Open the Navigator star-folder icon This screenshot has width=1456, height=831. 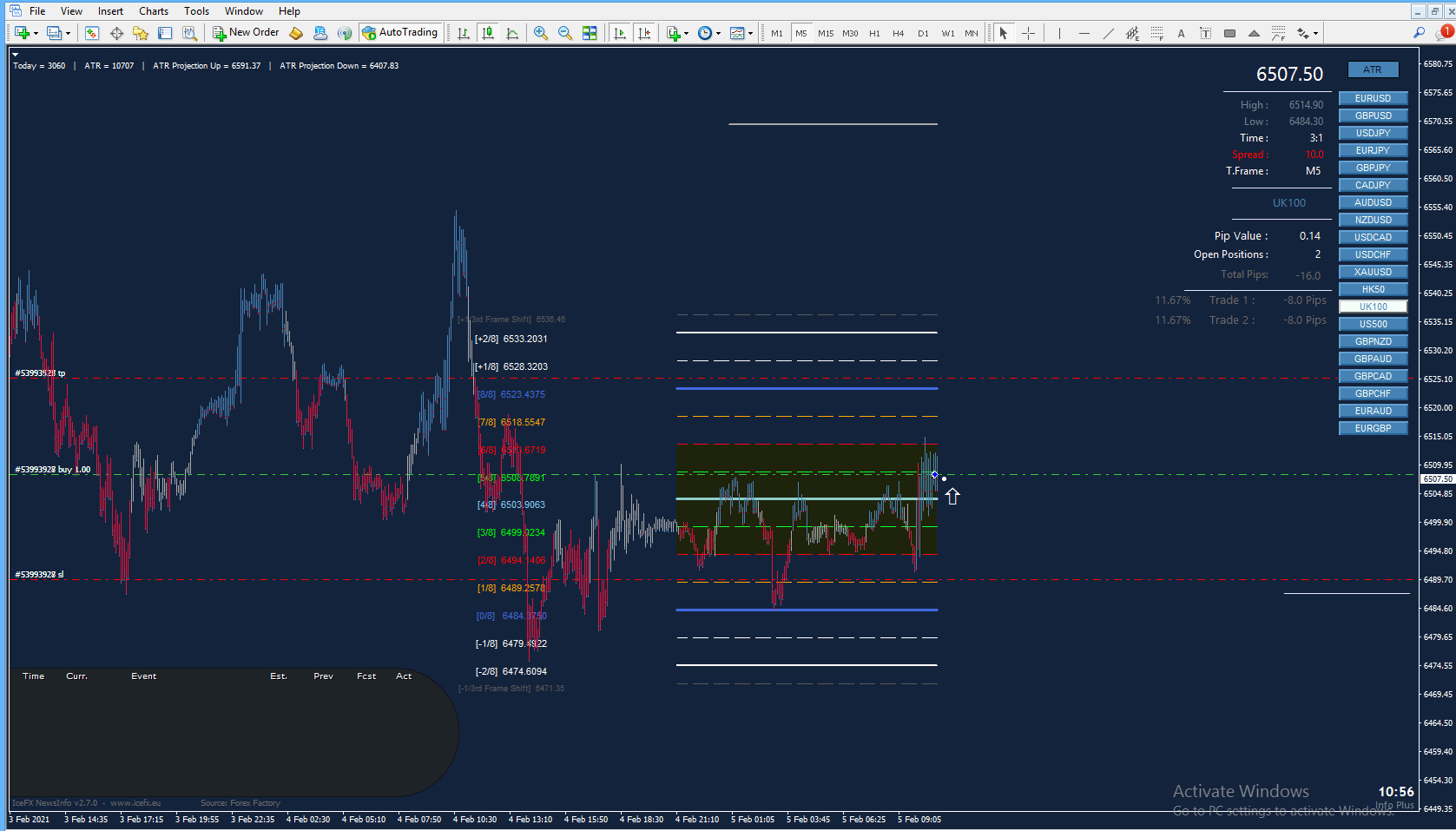pos(141,33)
